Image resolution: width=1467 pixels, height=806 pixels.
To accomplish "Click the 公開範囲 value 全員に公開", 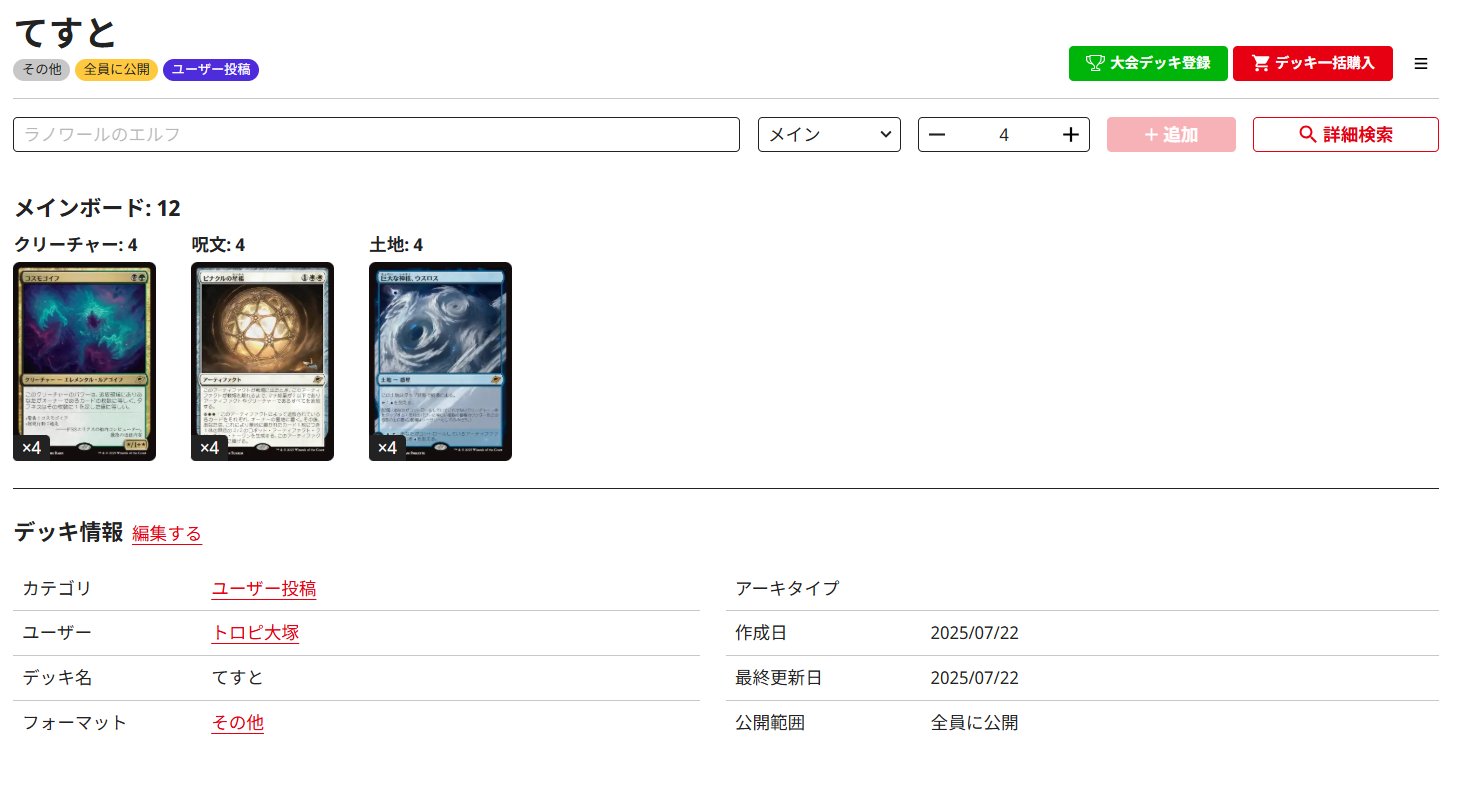I will tap(974, 723).
